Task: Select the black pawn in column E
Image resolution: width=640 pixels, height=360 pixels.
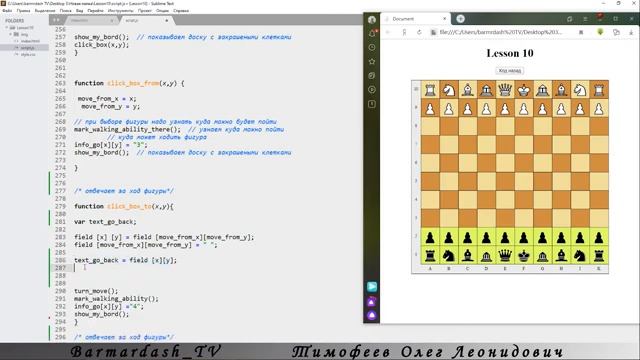Action: 505,237
